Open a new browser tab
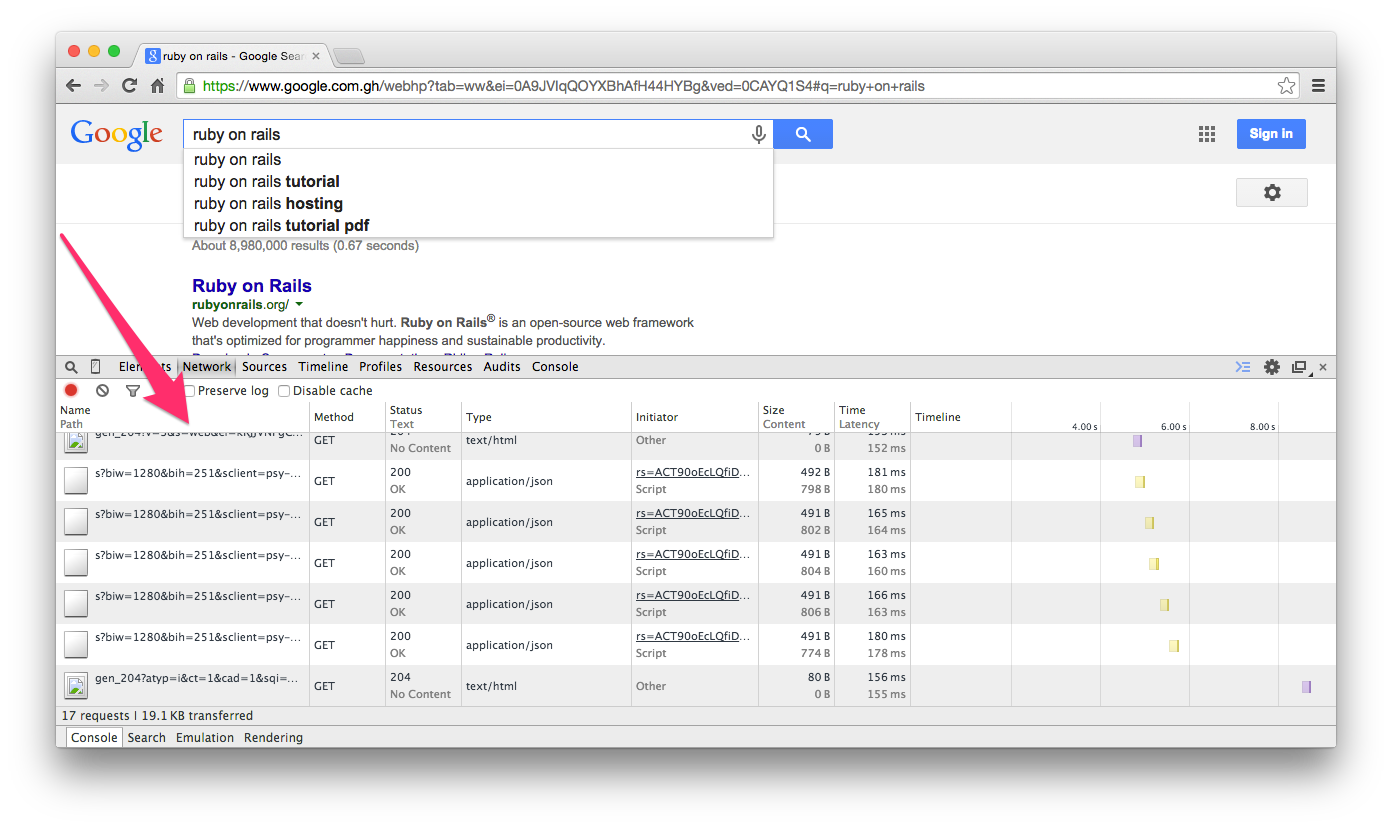The image size is (1392, 828). tap(348, 56)
